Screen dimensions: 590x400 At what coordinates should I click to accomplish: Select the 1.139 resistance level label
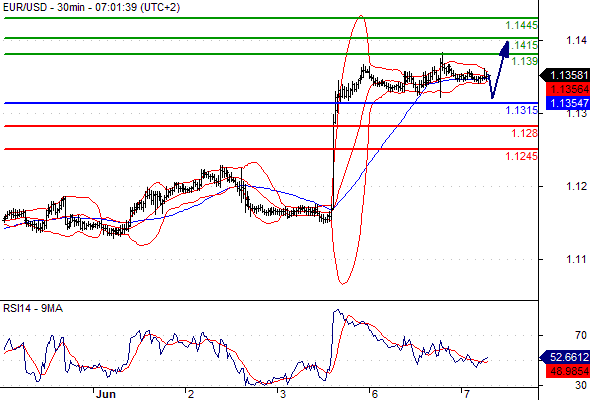coord(525,61)
